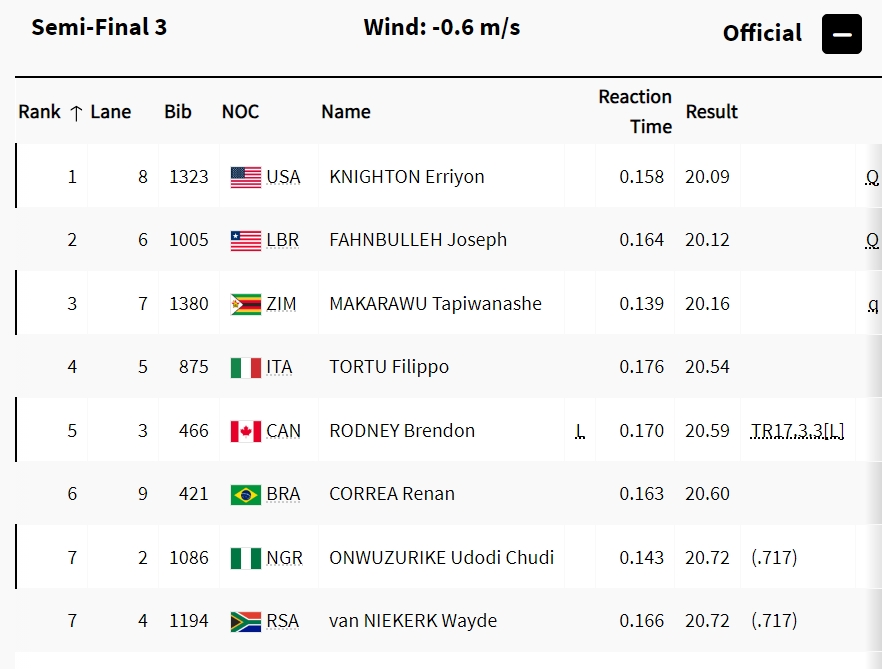Click the Liberia flag icon
Image resolution: width=882 pixels, height=669 pixels.
[245, 241]
